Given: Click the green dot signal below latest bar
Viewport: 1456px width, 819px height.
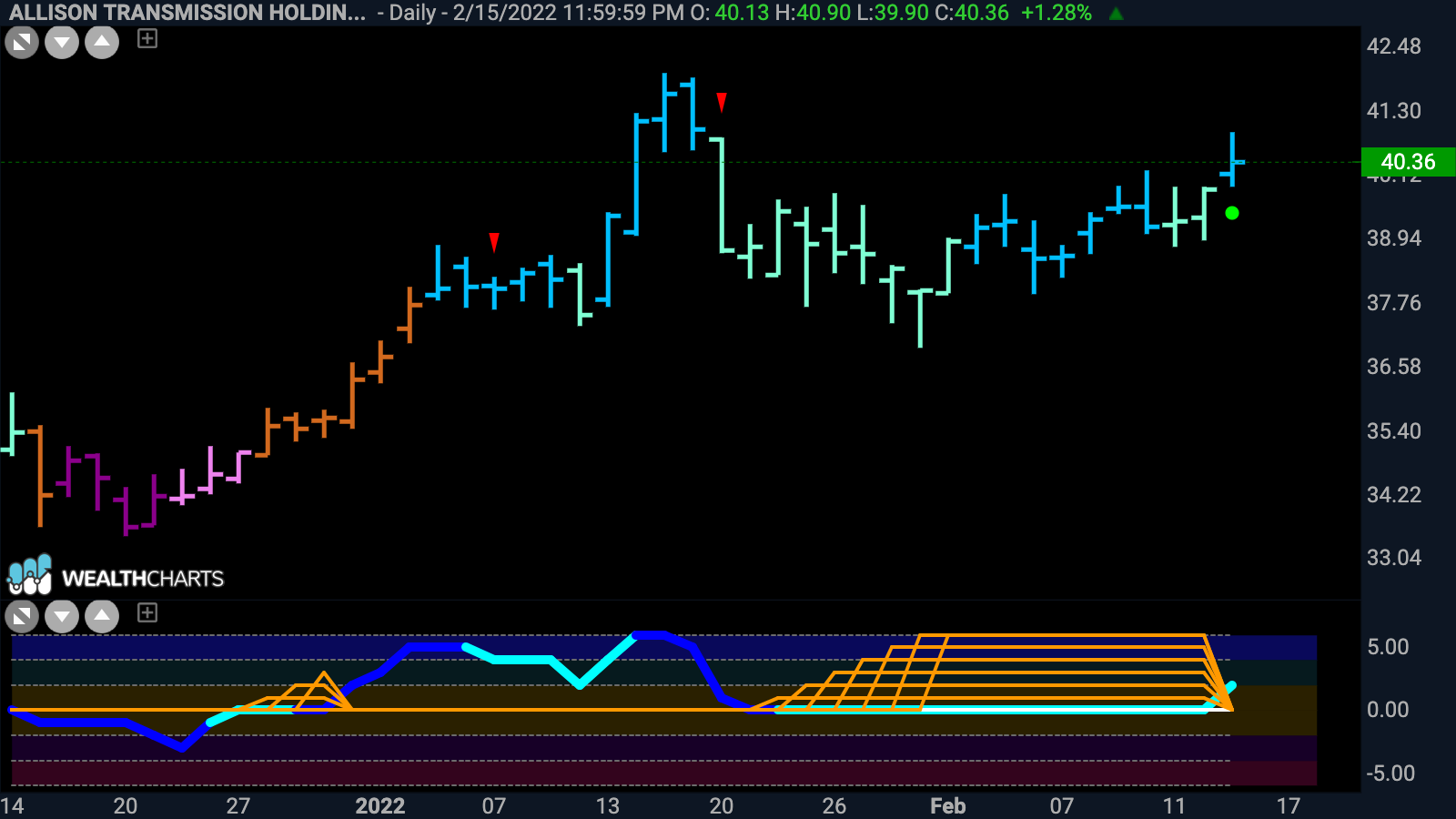Looking at the screenshot, I should (x=1232, y=213).
